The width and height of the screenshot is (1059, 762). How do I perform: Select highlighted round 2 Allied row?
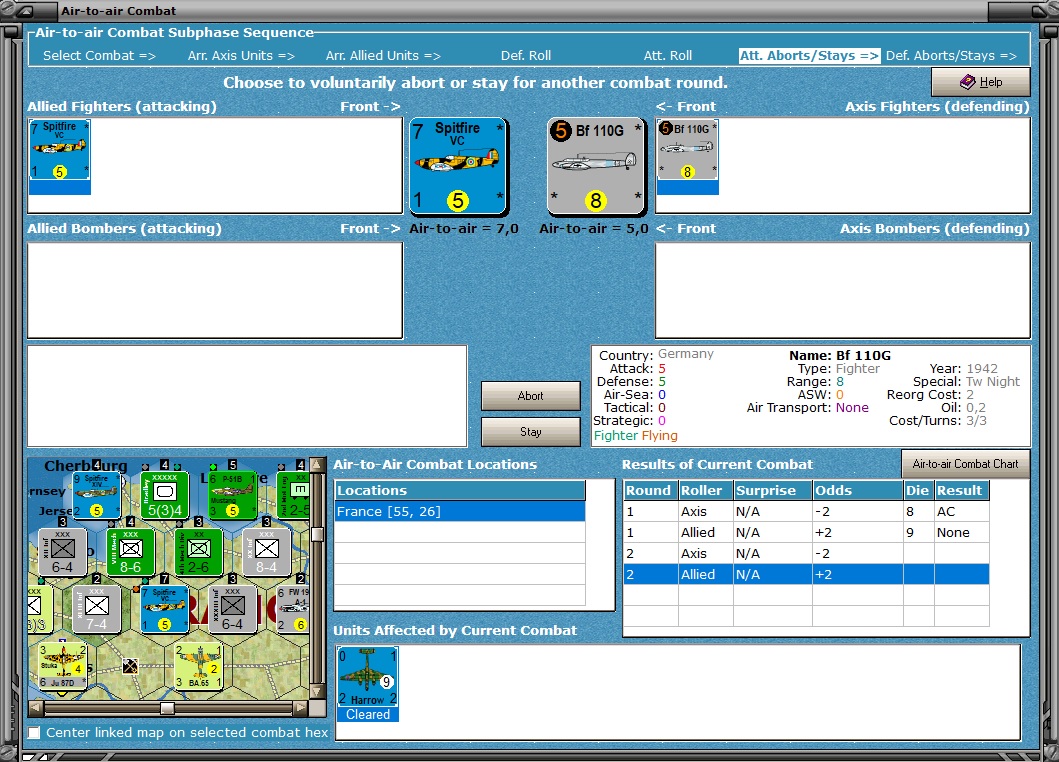(x=806, y=574)
